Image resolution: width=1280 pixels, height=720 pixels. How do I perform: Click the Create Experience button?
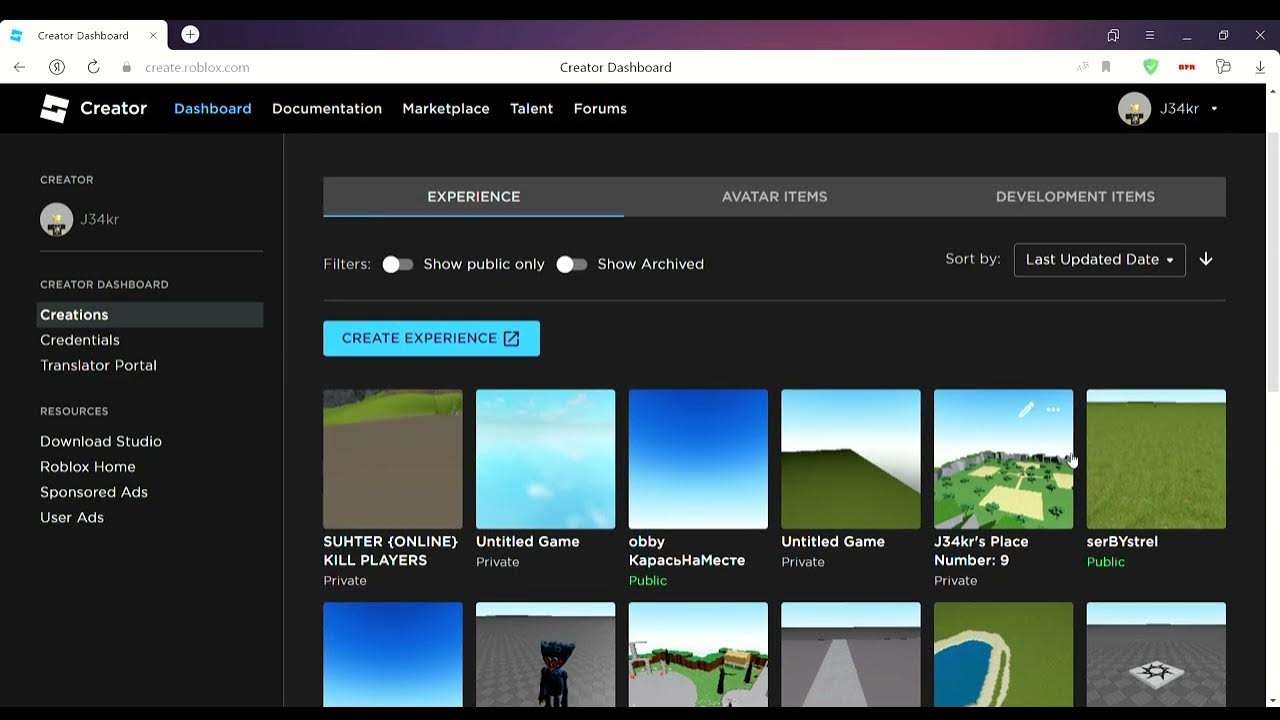[x=431, y=338]
